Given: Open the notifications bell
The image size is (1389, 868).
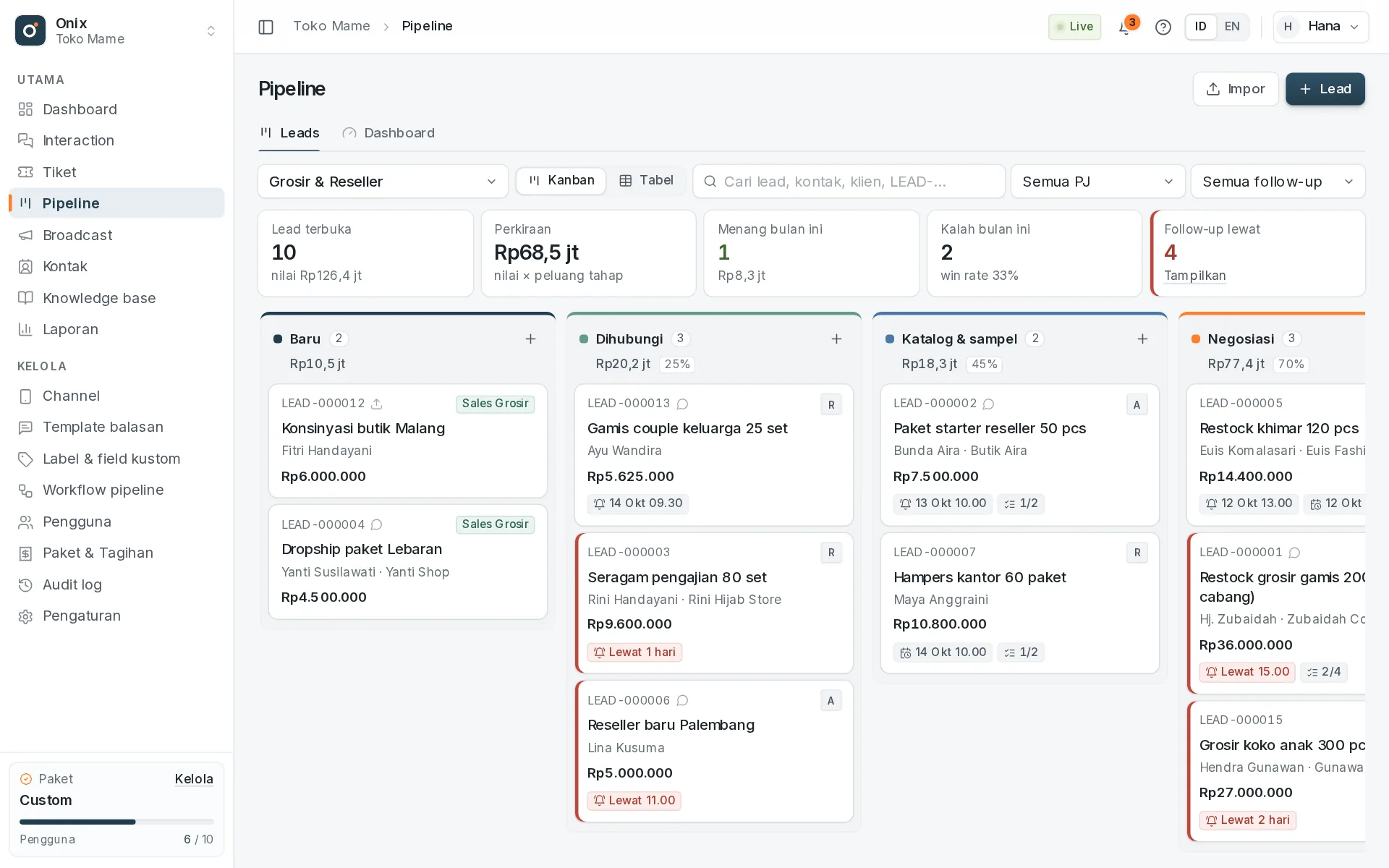Looking at the screenshot, I should point(1125,27).
